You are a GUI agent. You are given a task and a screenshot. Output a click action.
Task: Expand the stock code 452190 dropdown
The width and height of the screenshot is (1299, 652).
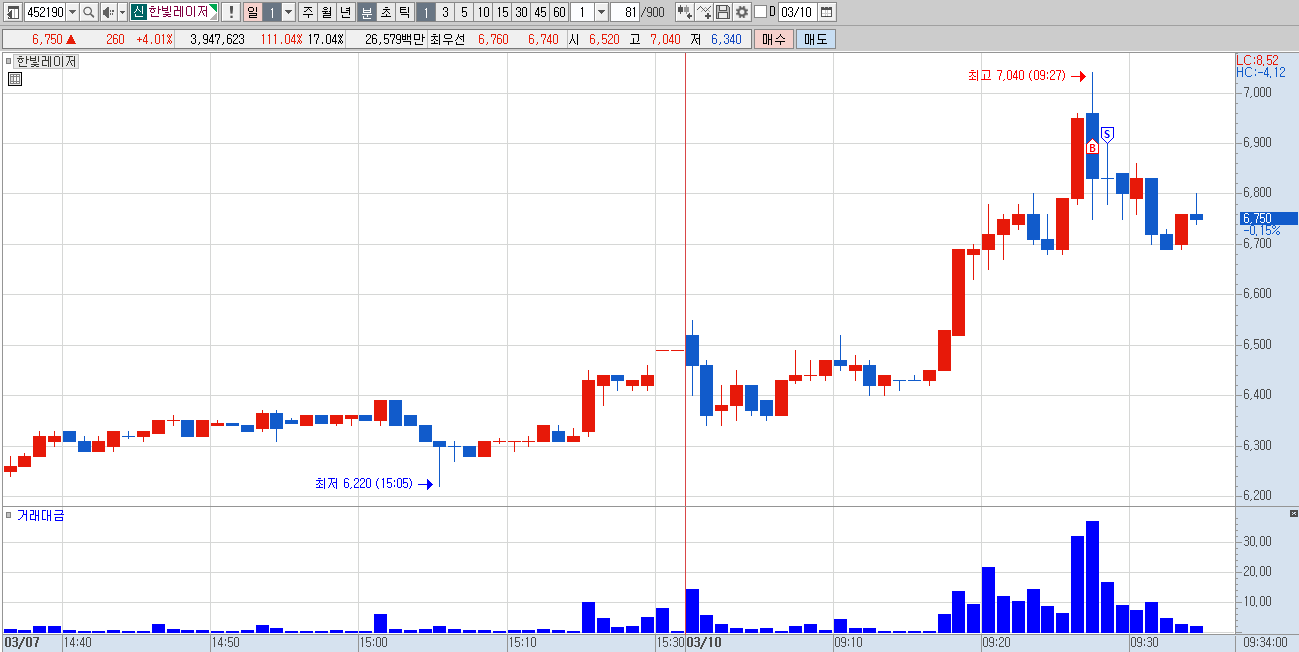tap(72, 12)
